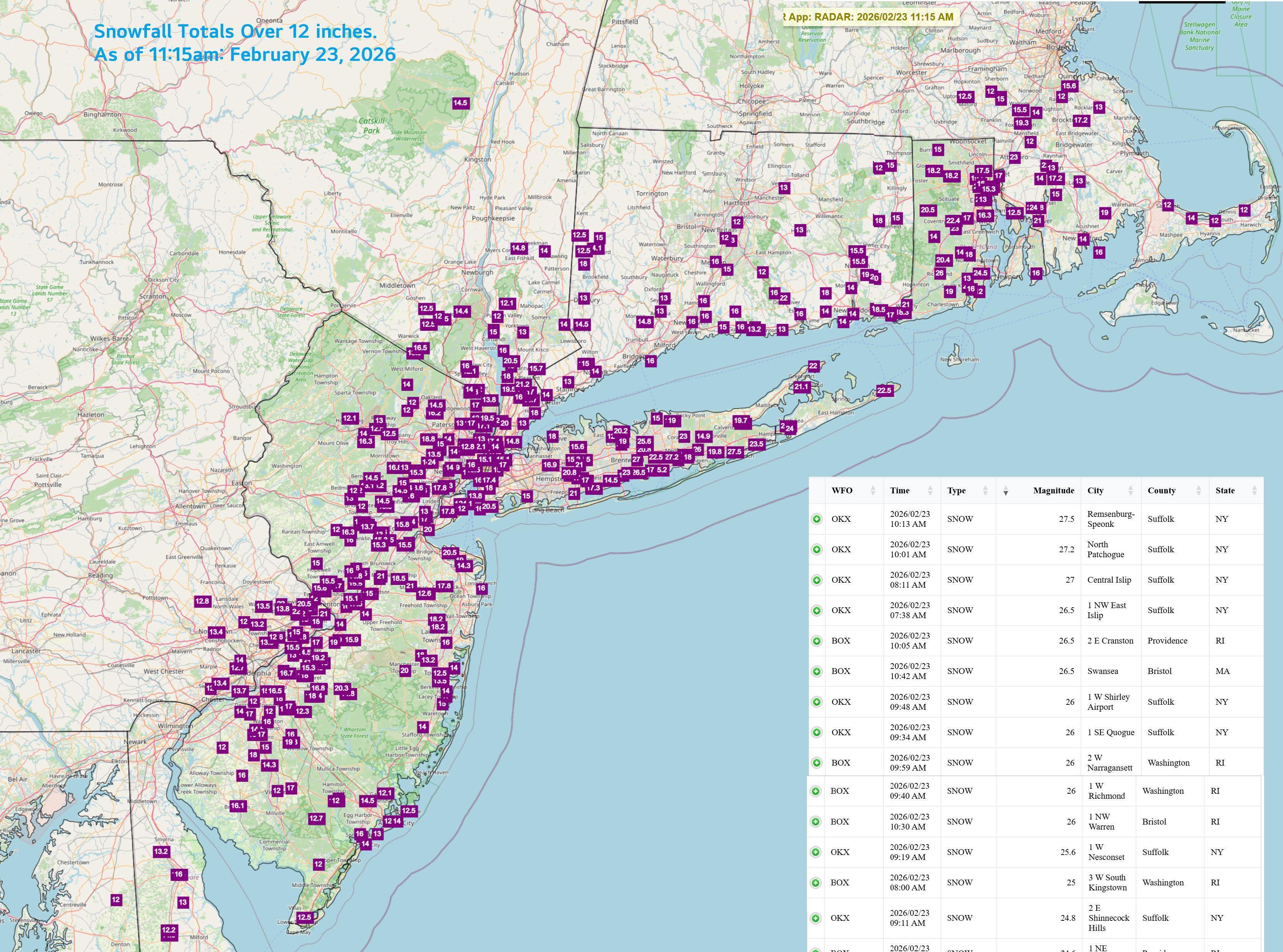Expand the 3 W South Kingstown row
The width and height of the screenshot is (1283, 952).
[x=815, y=883]
